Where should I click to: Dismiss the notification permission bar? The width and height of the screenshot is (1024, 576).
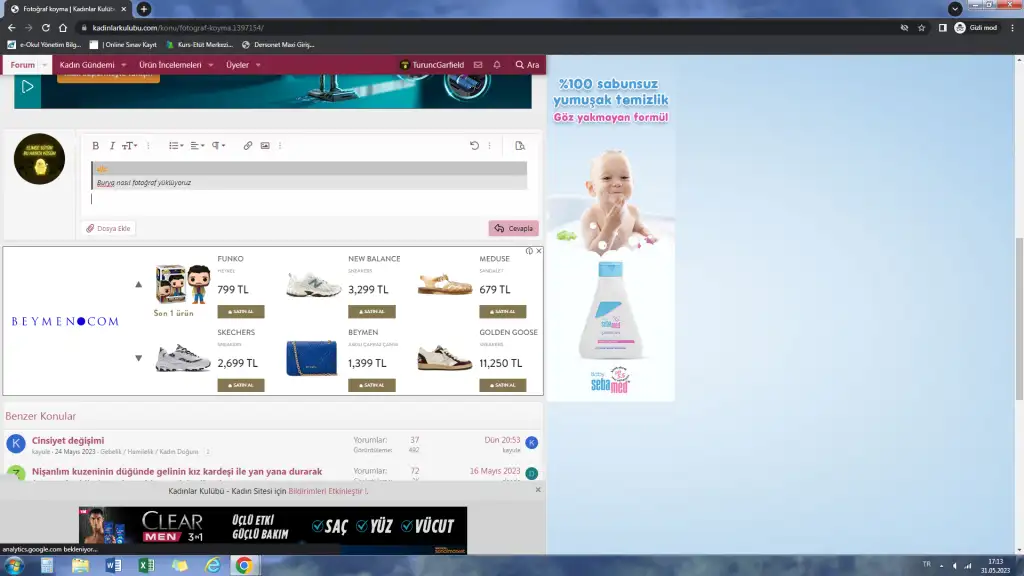[538, 490]
